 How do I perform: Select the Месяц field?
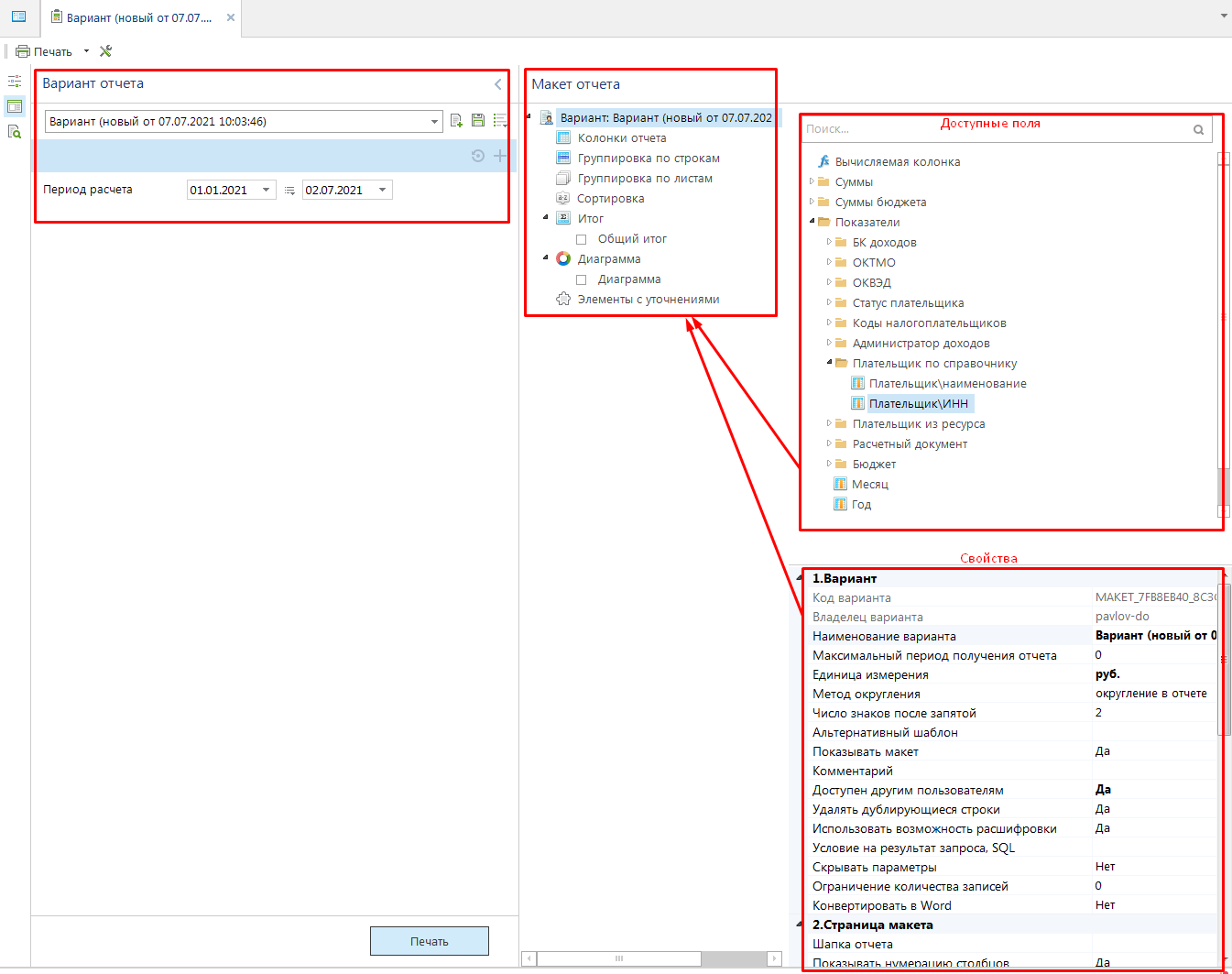[x=870, y=484]
